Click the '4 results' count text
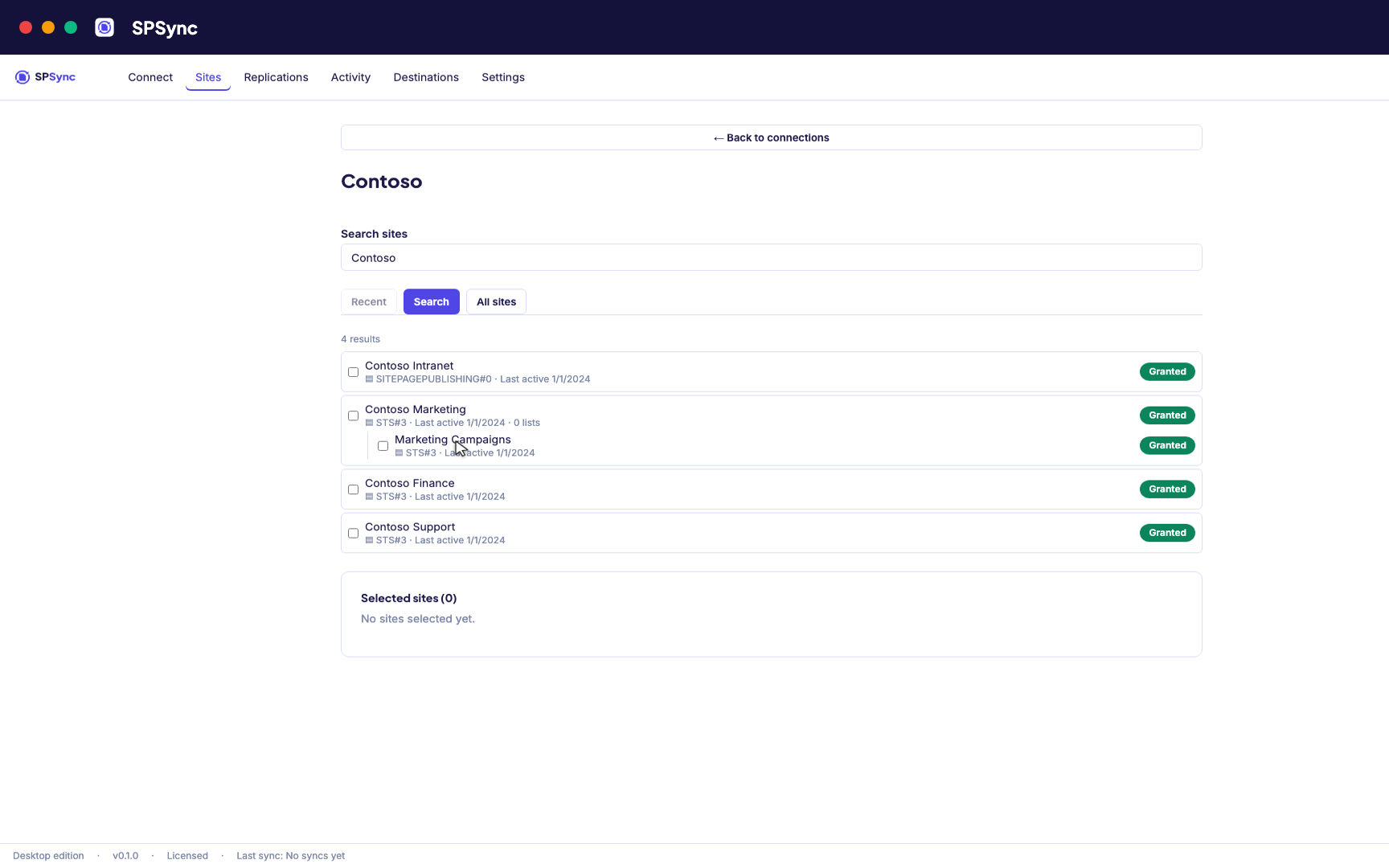 pos(360,339)
